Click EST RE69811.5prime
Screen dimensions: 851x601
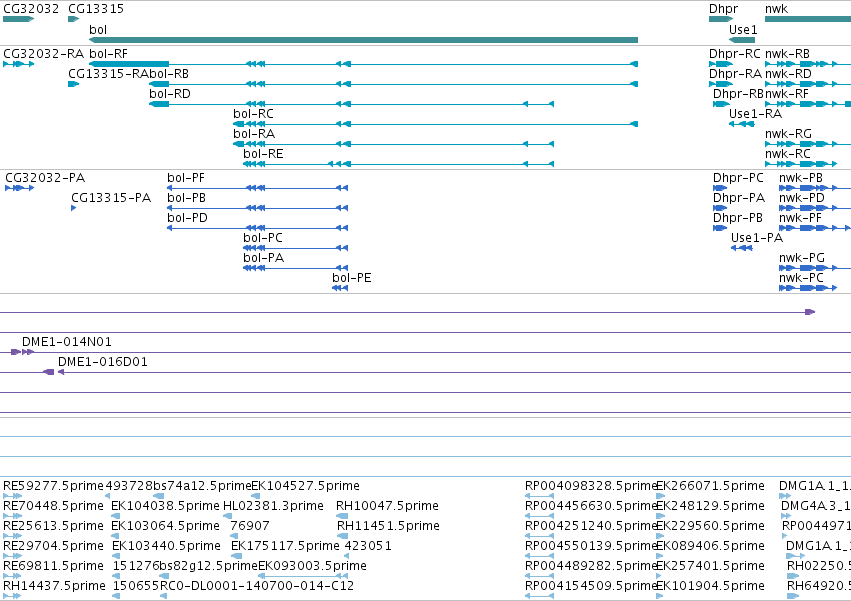point(53,566)
